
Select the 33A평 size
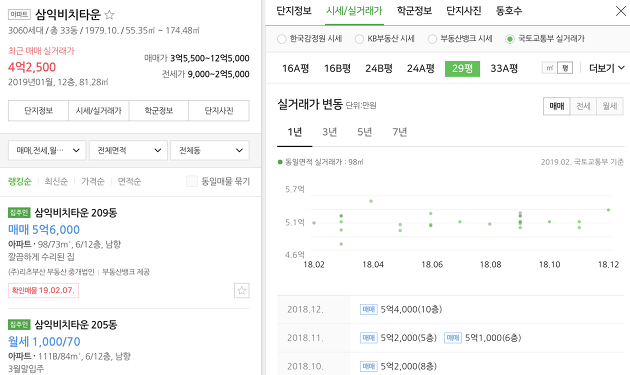click(x=504, y=69)
